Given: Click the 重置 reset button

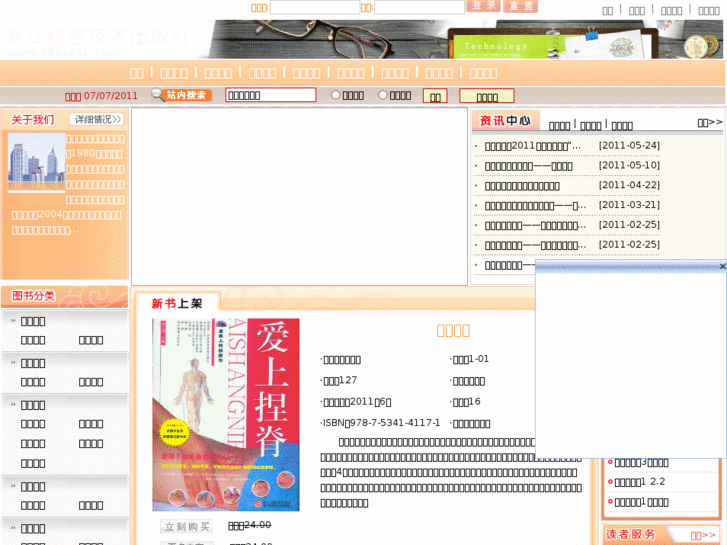Looking at the screenshot, I should [x=521, y=6].
